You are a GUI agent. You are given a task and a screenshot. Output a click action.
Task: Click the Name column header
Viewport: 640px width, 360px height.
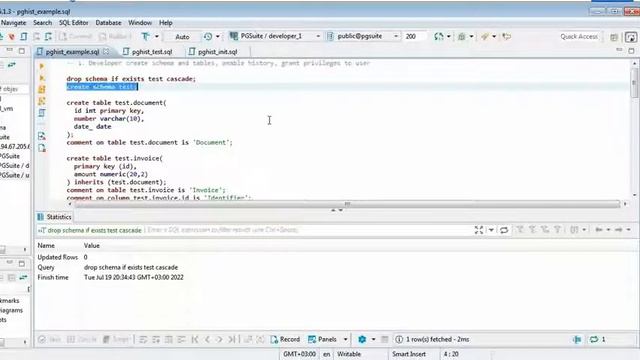pos(46,246)
